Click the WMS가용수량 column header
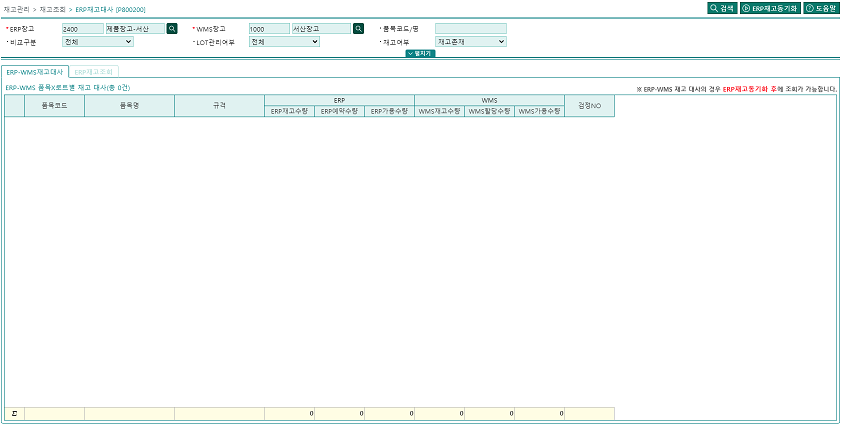Viewport: 843px width, 428px height. pyautogui.click(x=539, y=111)
